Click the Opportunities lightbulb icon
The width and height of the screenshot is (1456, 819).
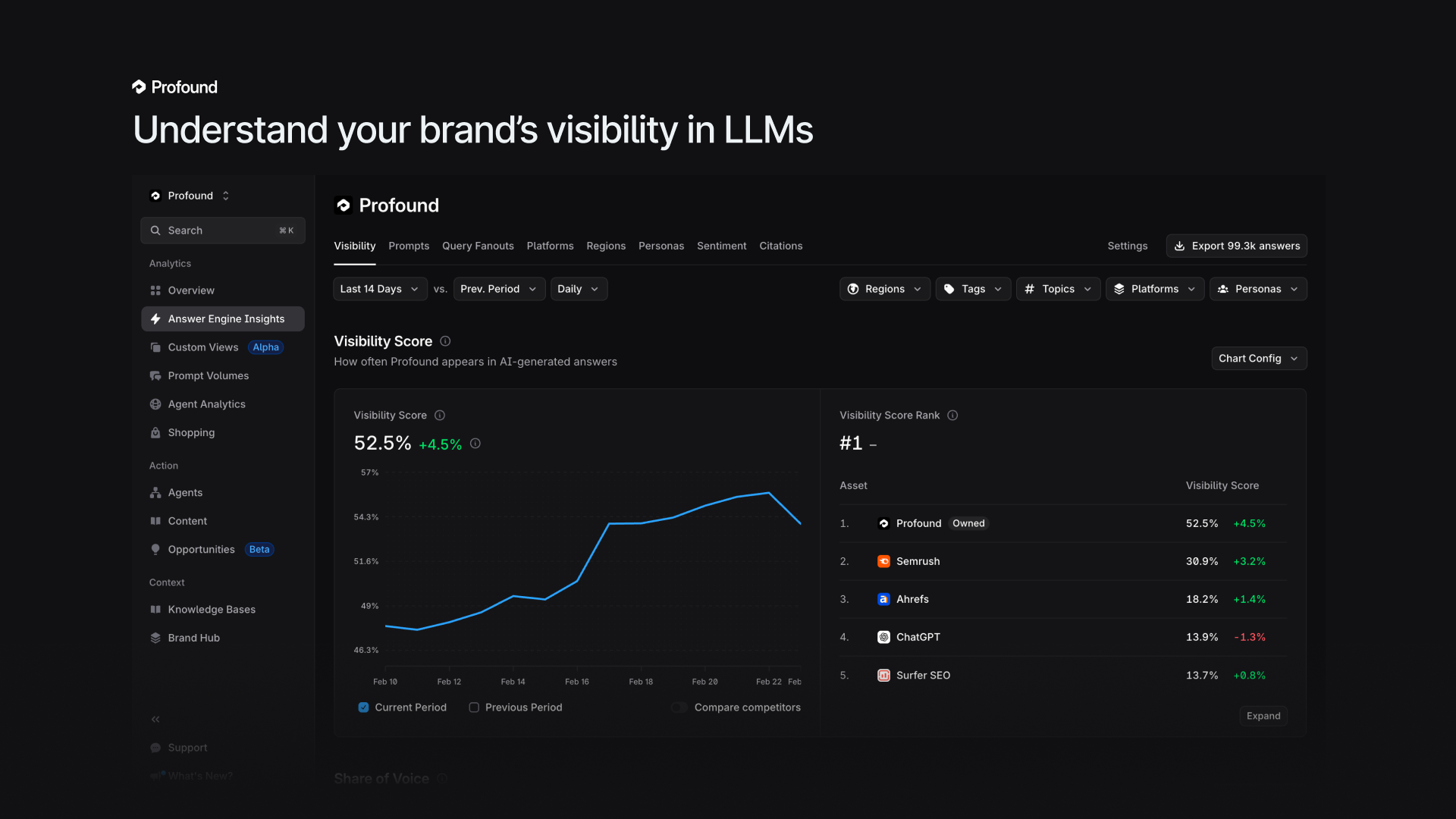[x=155, y=550]
